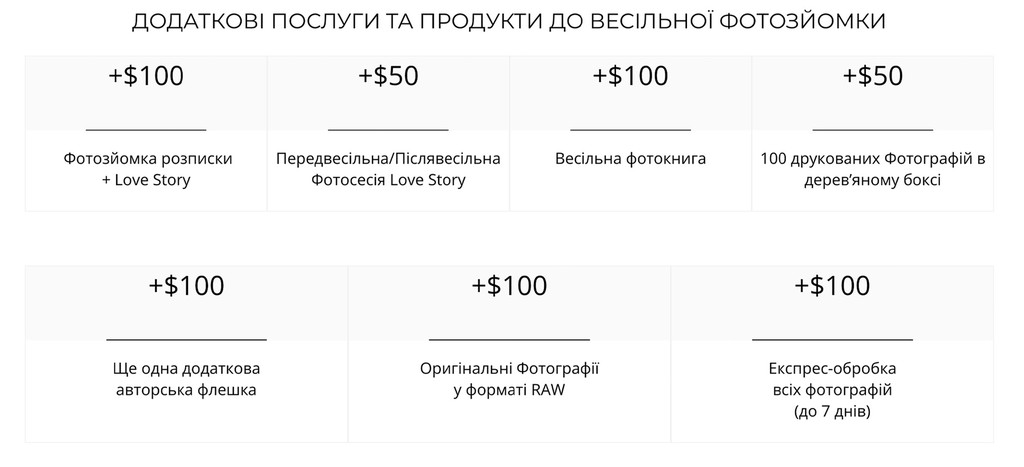Select the Ще одна додаткова авторська флешка text

click(x=187, y=379)
